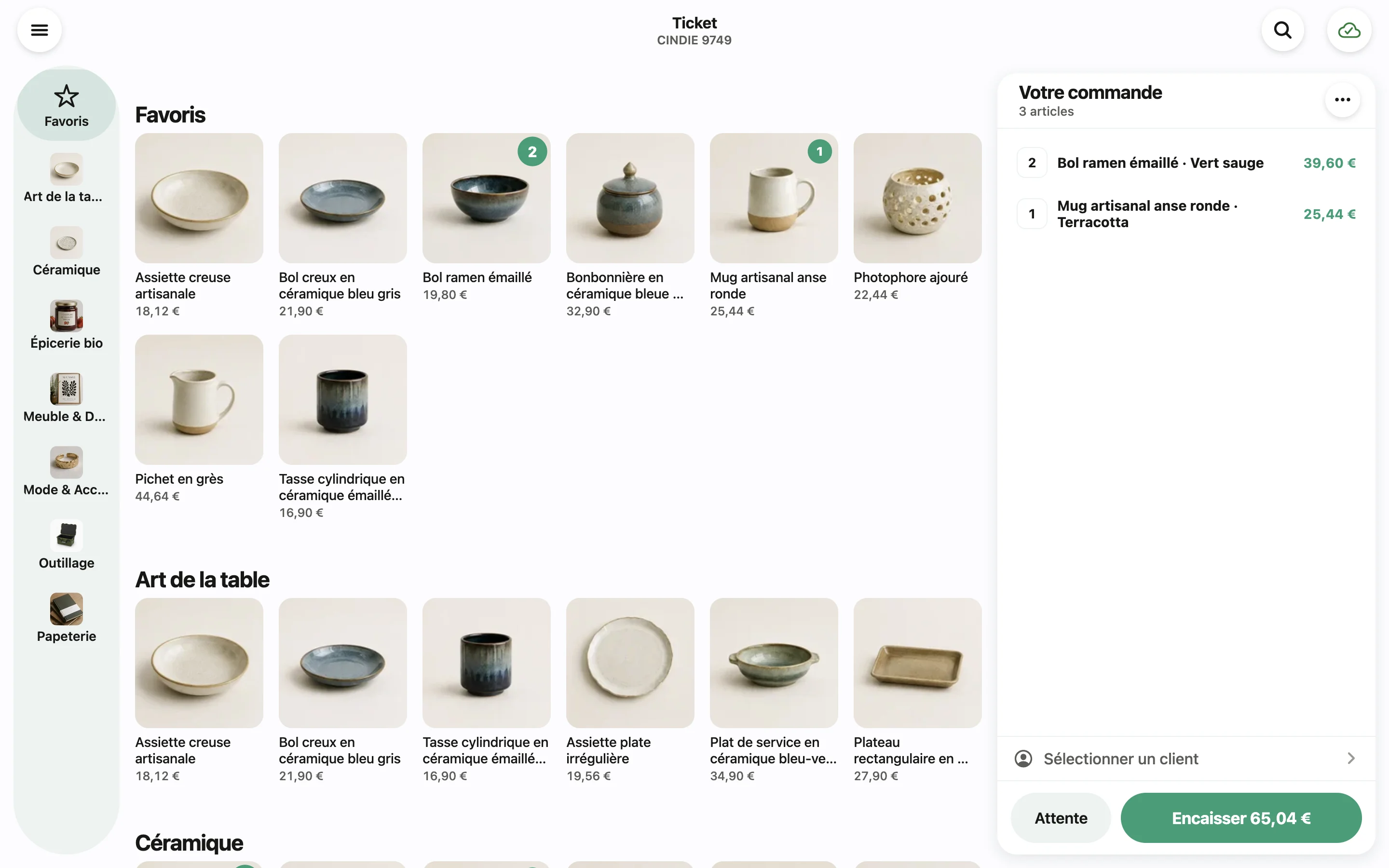The height and width of the screenshot is (868, 1389).
Task: Open Bol ramen émaillé Vert sauge line
Action: 1186,163
